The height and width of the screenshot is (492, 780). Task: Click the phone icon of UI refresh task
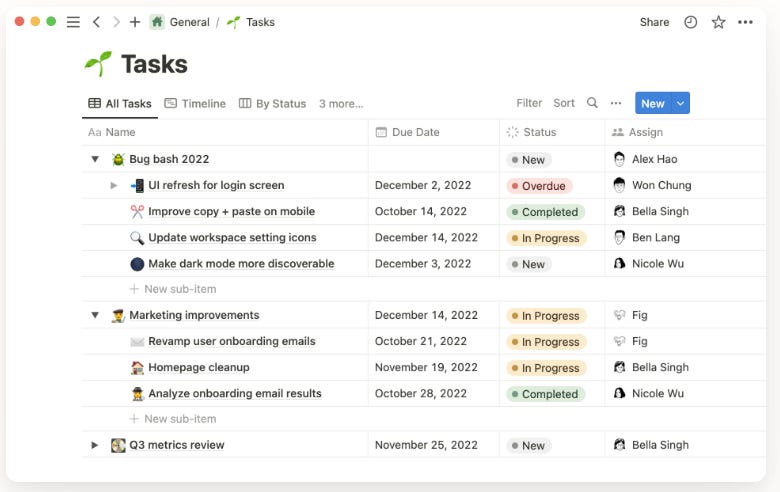point(137,186)
